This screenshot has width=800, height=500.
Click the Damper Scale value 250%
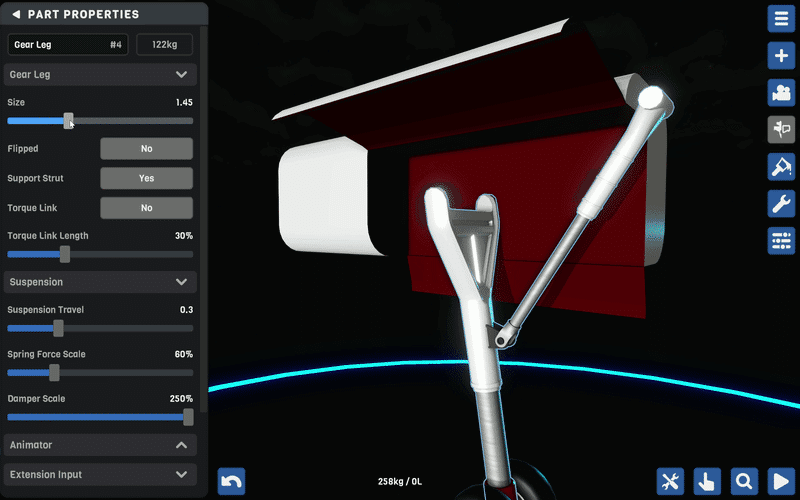[181, 398]
